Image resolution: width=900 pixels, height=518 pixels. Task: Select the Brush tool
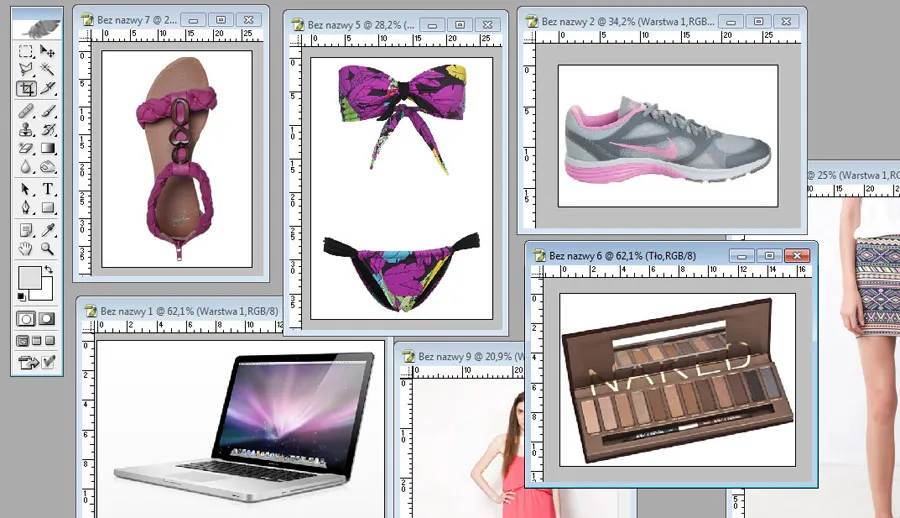pos(47,110)
